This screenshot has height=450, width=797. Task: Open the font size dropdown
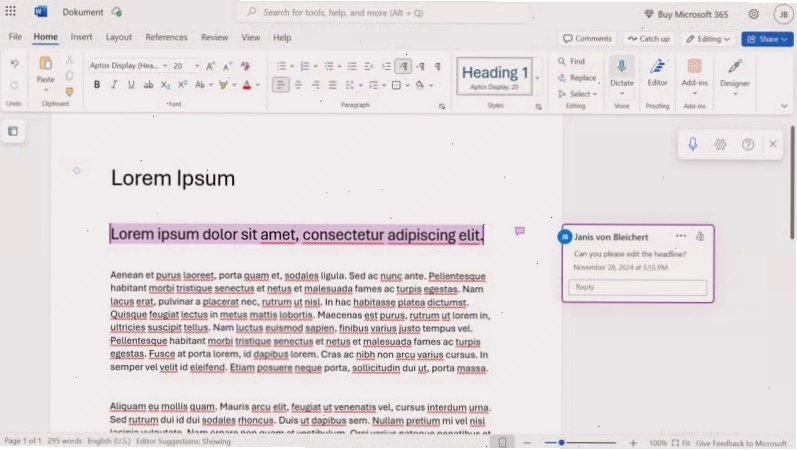(197, 66)
